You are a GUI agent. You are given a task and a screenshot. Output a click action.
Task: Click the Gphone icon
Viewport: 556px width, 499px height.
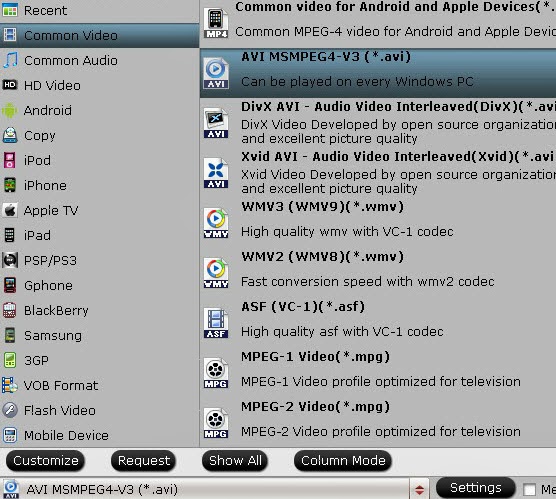(10, 285)
